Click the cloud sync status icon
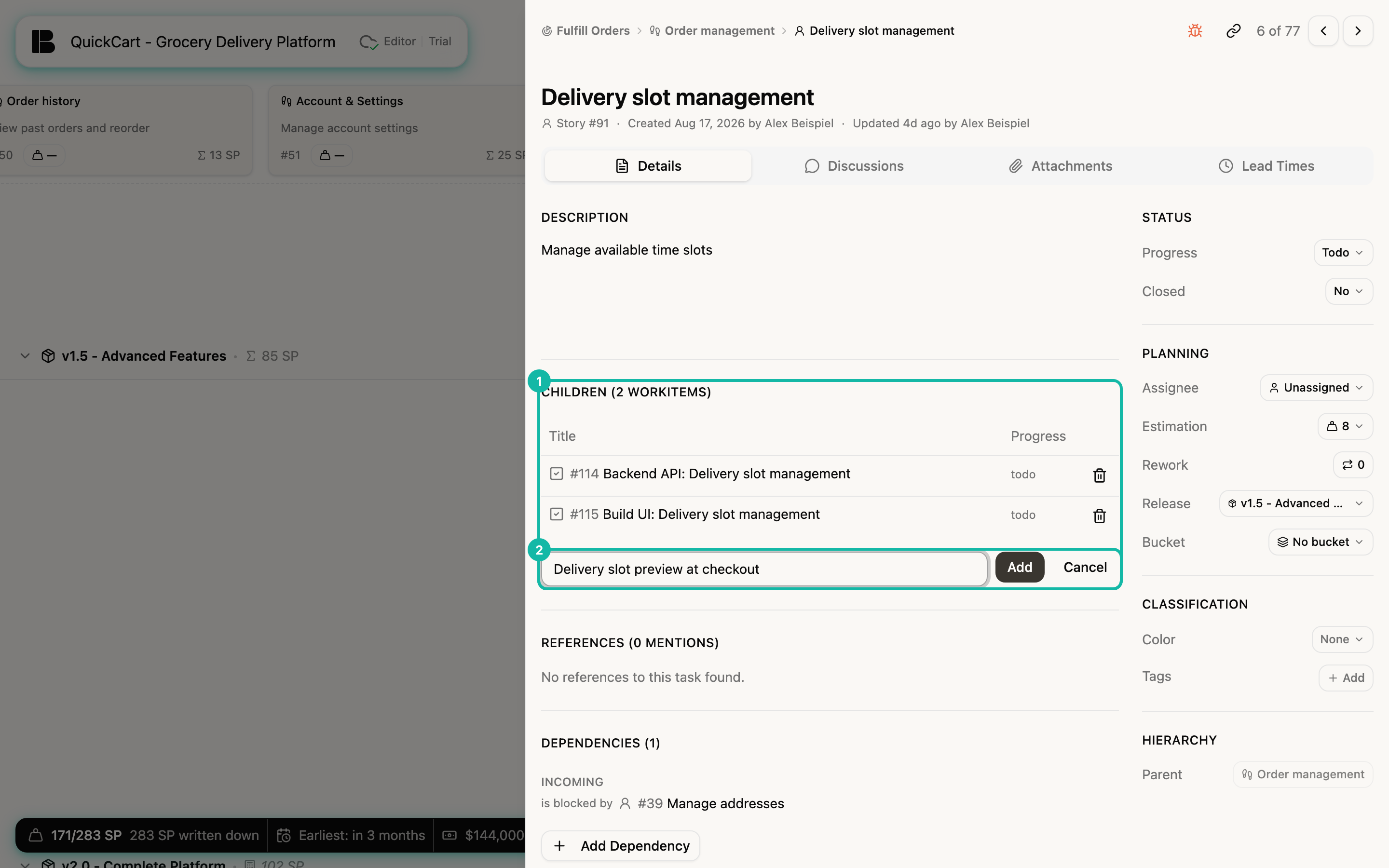Image resolution: width=1389 pixels, height=868 pixels. point(368,42)
